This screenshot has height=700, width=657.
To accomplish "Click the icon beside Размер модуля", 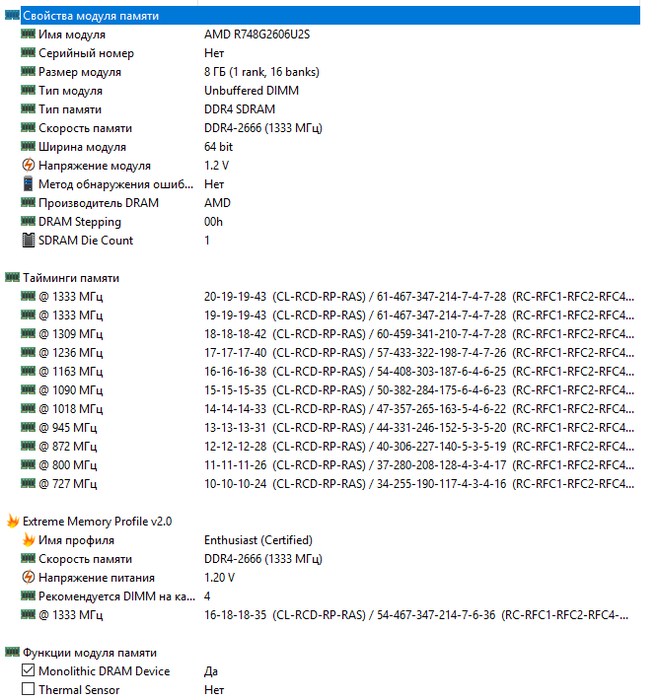I will pos(28,71).
